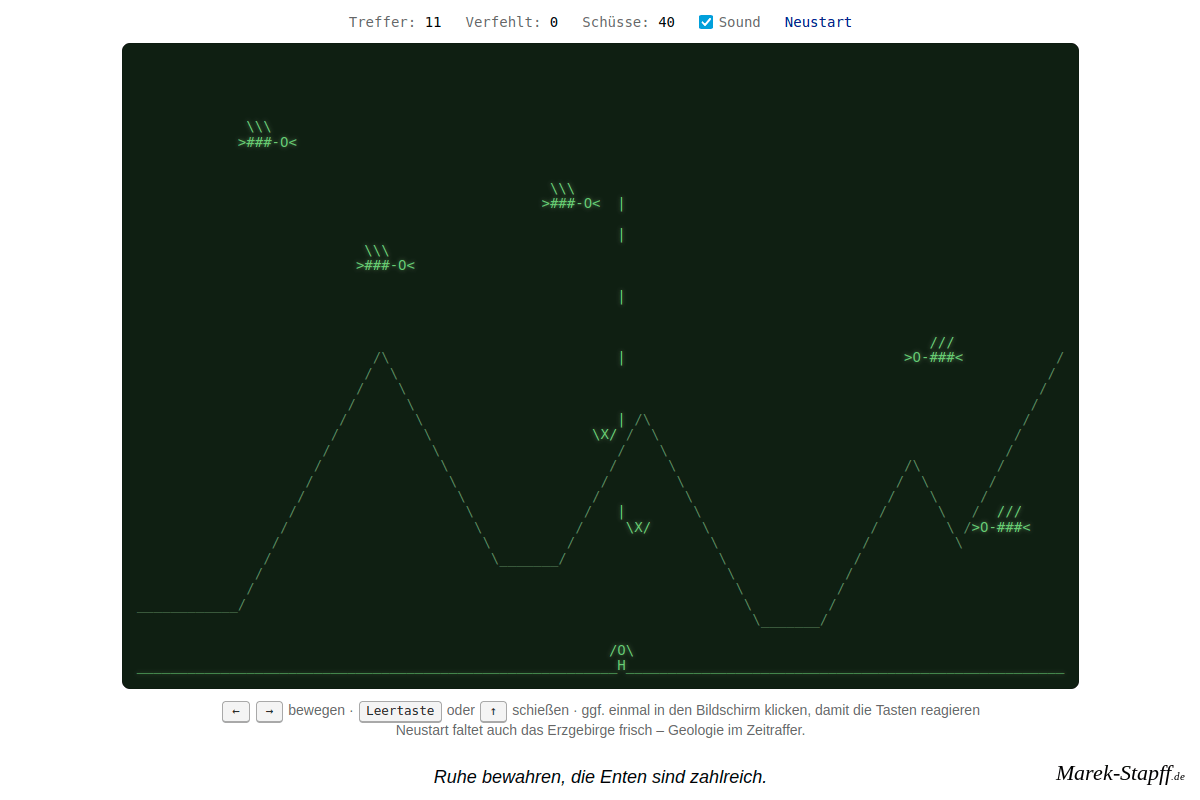Click the left arrow key button
The height and width of the screenshot is (800, 1200).
[x=236, y=711]
